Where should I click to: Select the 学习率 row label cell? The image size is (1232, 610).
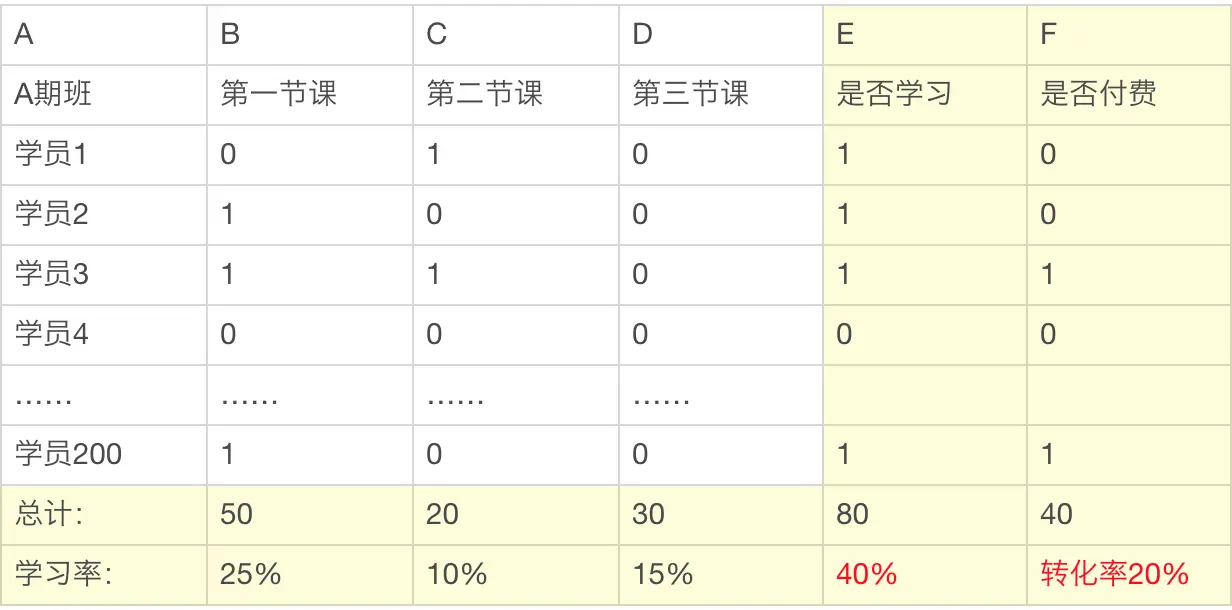tap(104, 575)
